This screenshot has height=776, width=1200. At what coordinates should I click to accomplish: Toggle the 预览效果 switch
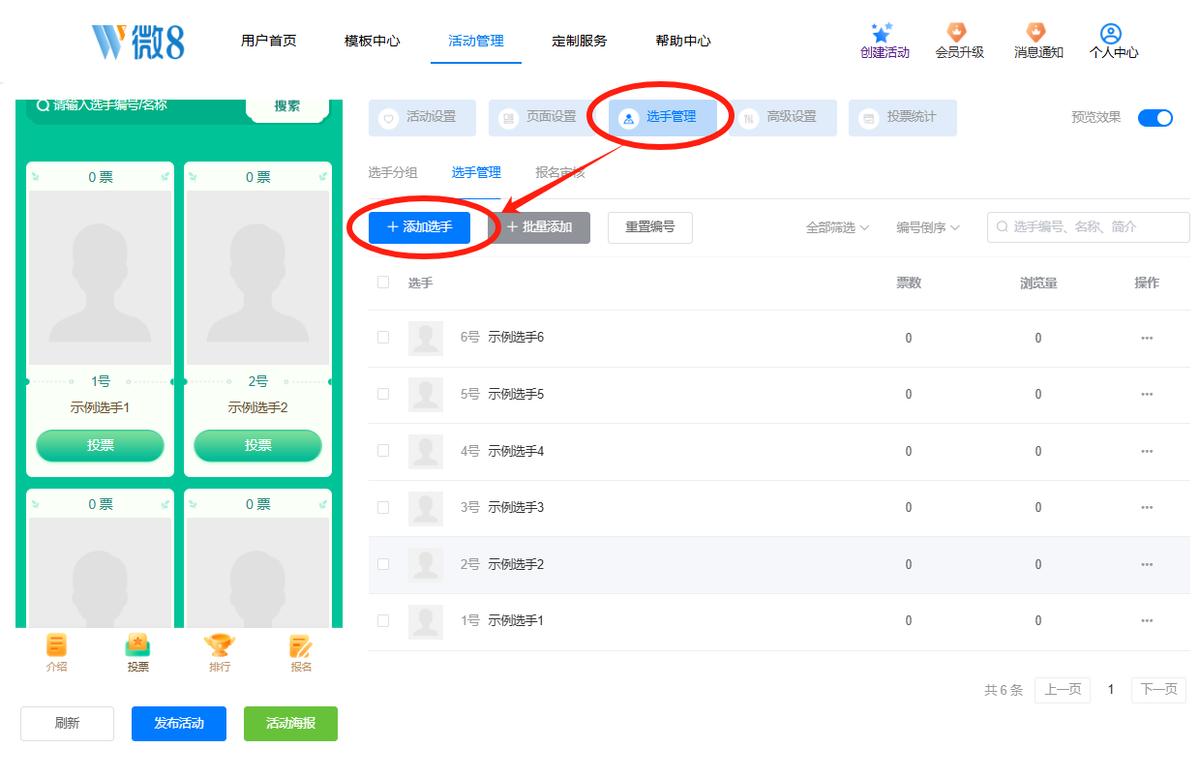(1155, 117)
